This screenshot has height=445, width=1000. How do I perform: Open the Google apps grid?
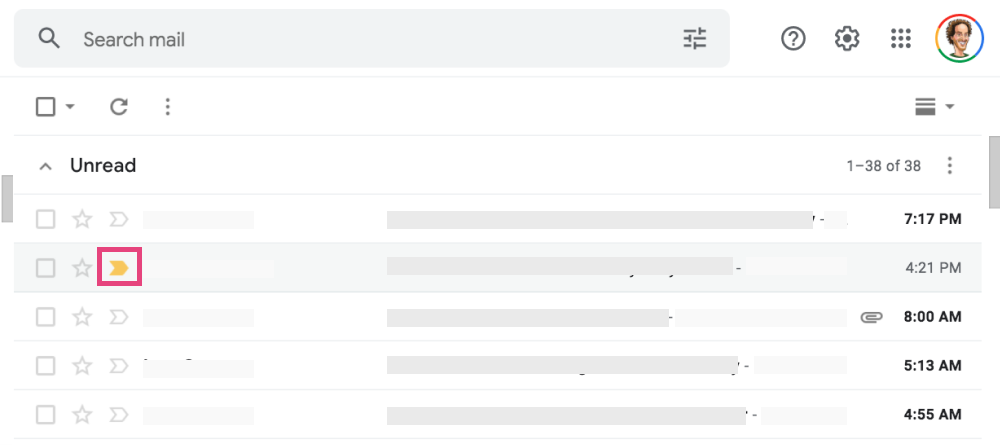click(x=901, y=39)
